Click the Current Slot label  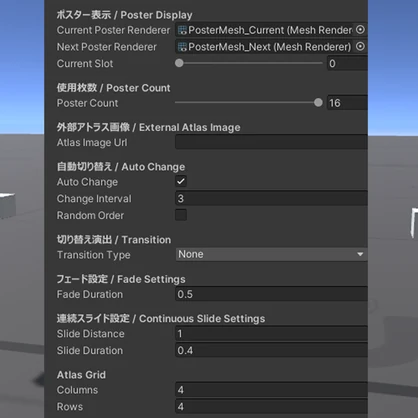point(85,64)
